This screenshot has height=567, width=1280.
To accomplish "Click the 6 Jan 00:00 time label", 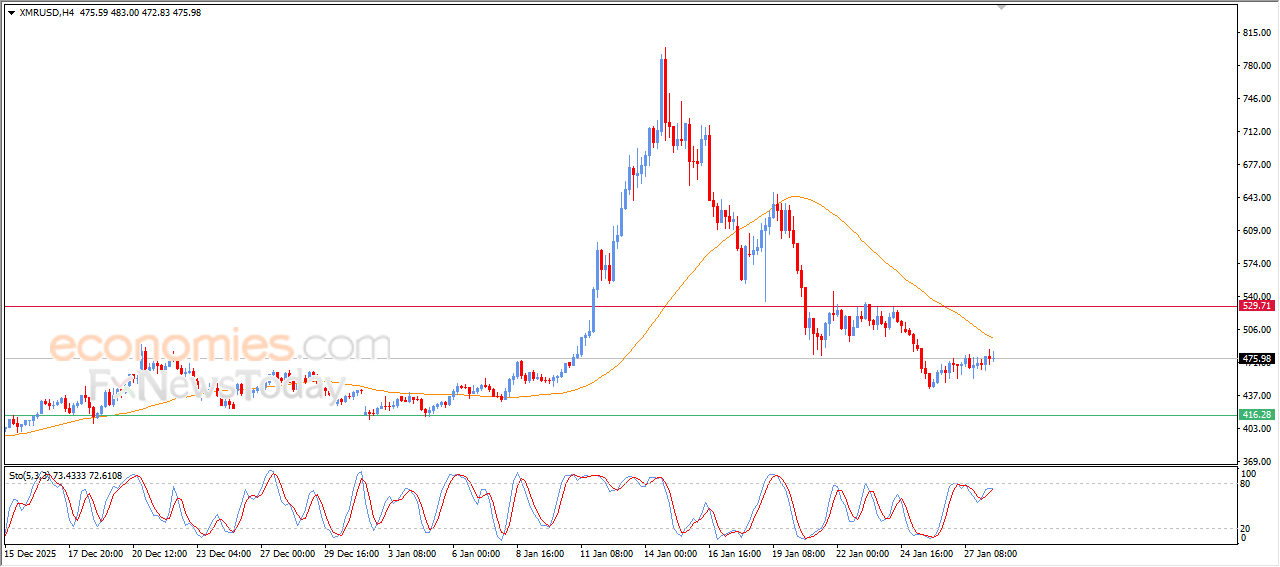I will (475, 553).
